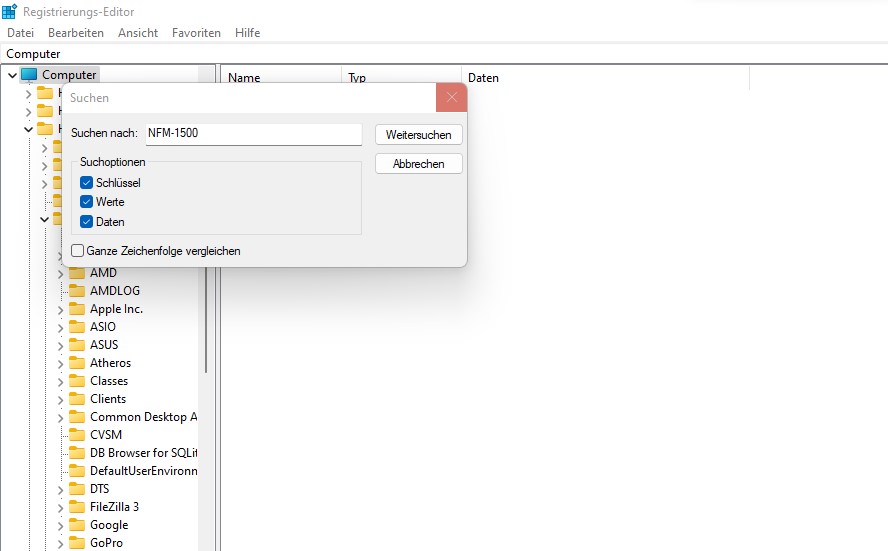Click the ASIO folder icon
The image size is (888, 551).
76,327
